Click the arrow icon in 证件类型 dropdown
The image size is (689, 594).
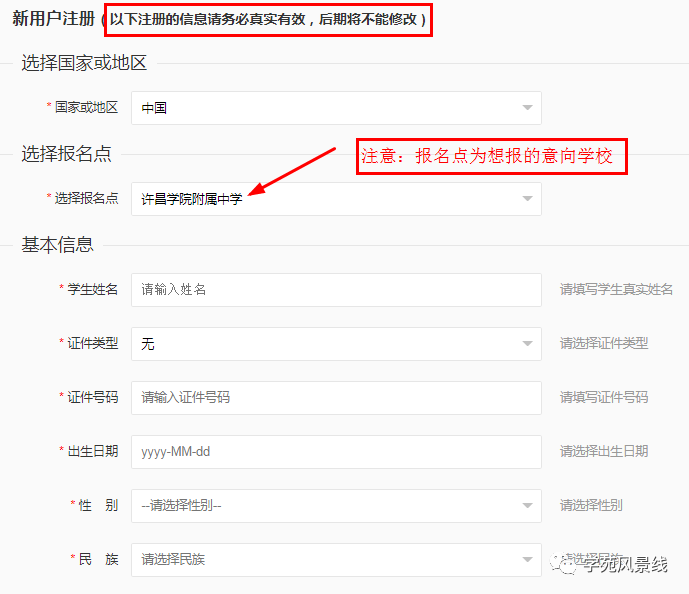tap(527, 344)
